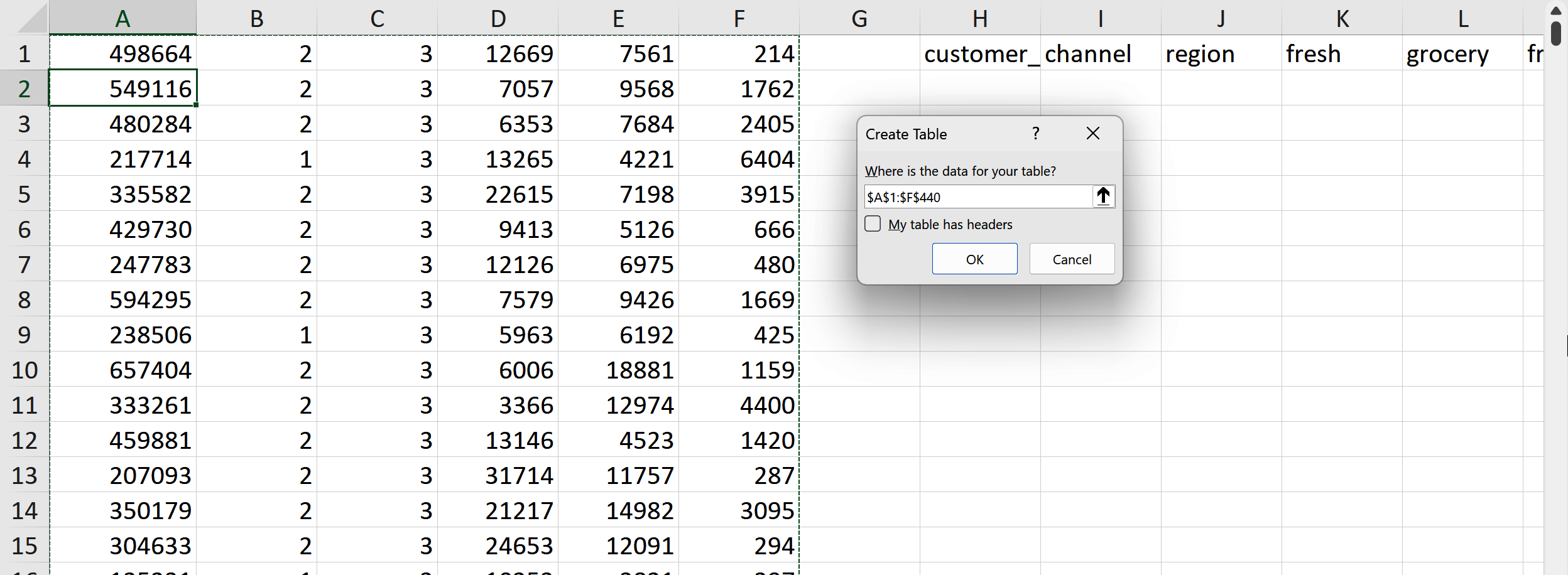Click cell containing 22615

(x=498, y=194)
